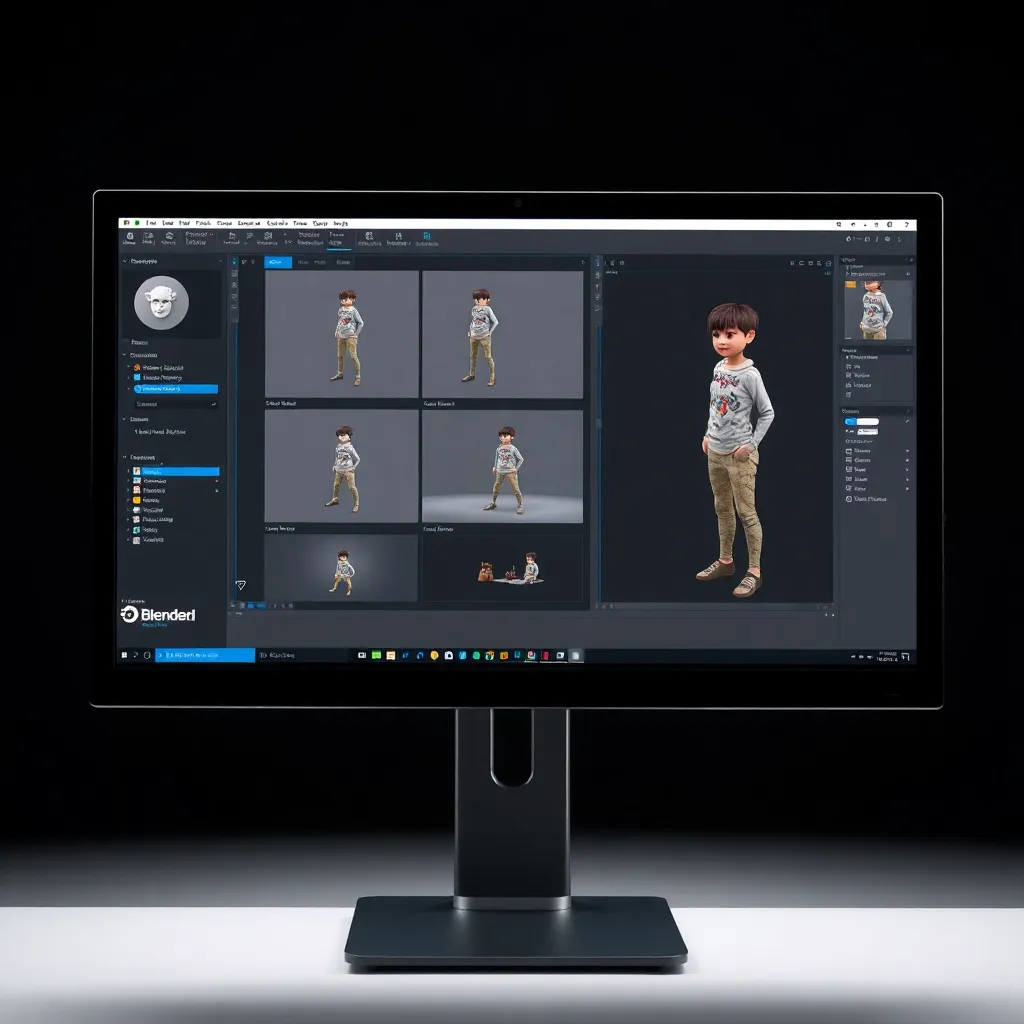Click the blue camera icon in the scene collection
Image resolution: width=1024 pixels, height=1024 pixels.
point(136,480)
